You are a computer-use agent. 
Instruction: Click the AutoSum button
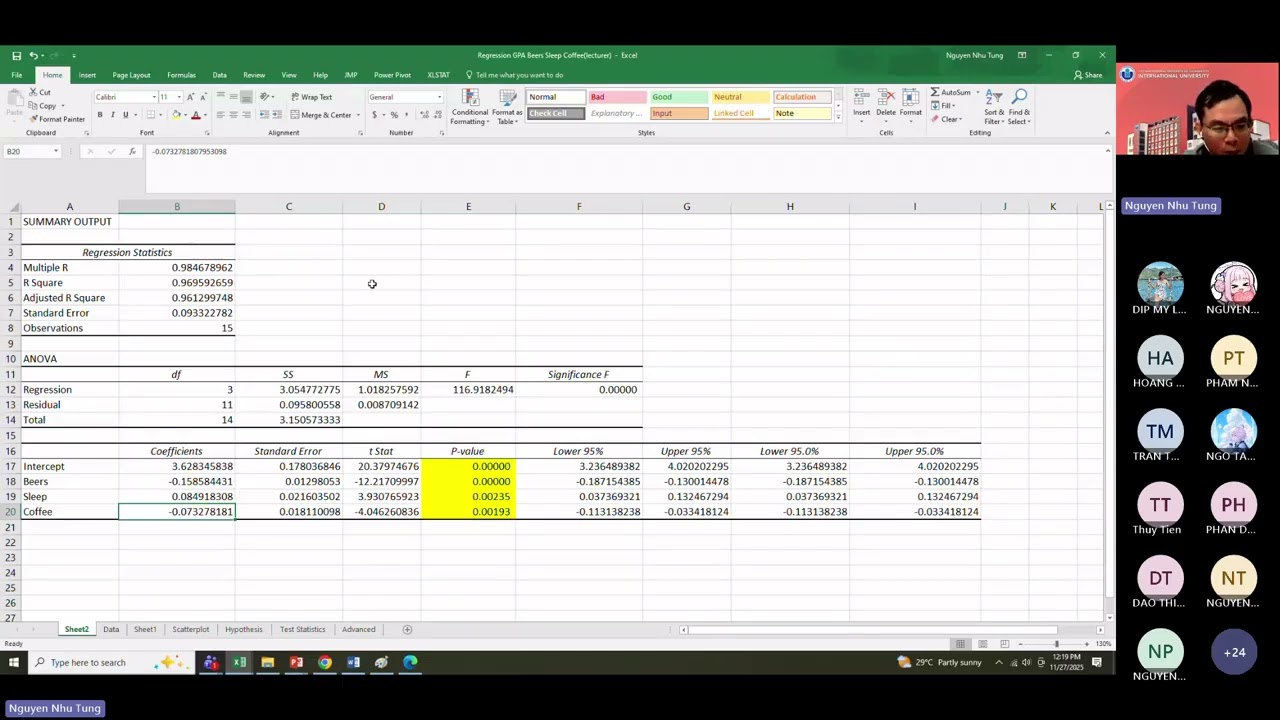click(950, 93)
